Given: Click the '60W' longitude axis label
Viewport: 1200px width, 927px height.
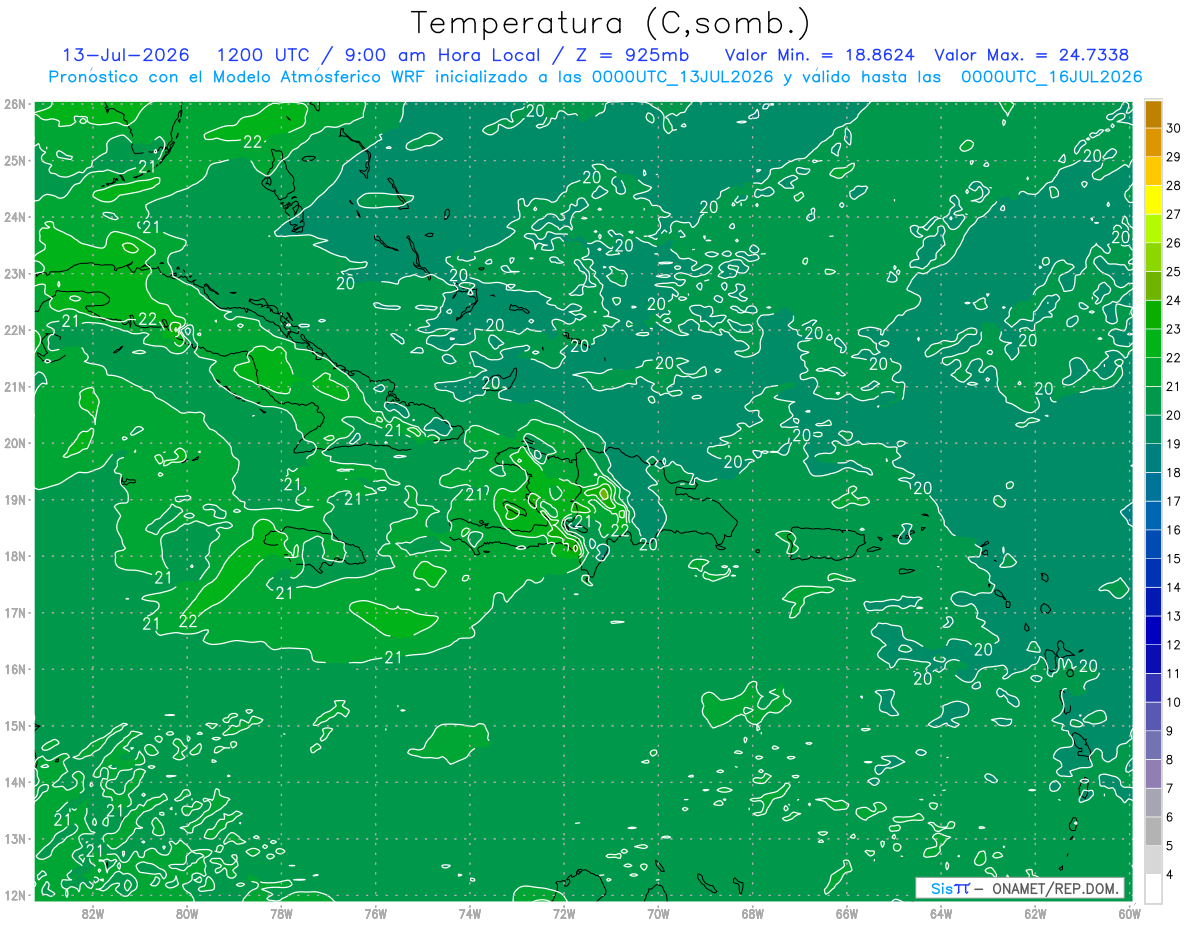Looking at the screenshot, I should click(x=1129, y=913).
